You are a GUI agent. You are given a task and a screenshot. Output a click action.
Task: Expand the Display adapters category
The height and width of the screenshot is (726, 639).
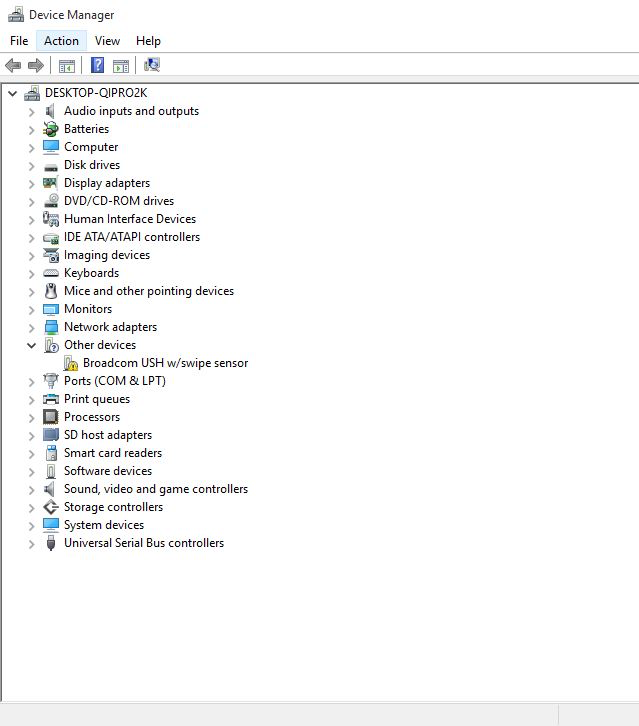[31, 184]
